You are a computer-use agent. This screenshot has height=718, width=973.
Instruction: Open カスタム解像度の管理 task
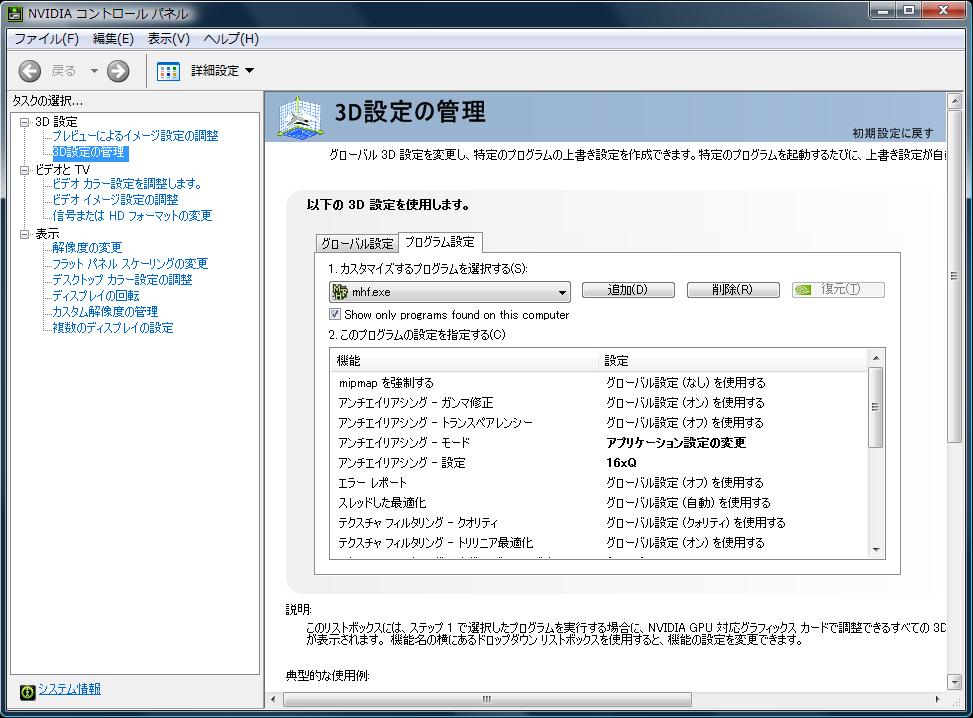pyautogui.click(x=105, y=312)
